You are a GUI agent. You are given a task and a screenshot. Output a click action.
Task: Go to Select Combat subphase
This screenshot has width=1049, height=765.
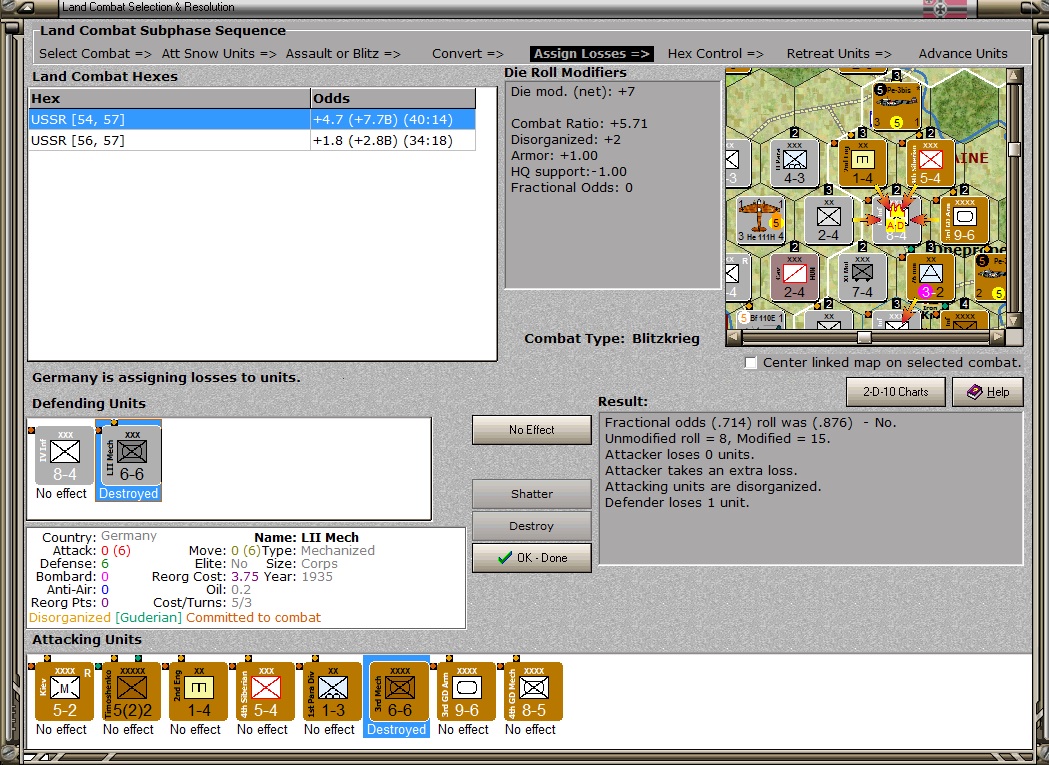point(95,54)
